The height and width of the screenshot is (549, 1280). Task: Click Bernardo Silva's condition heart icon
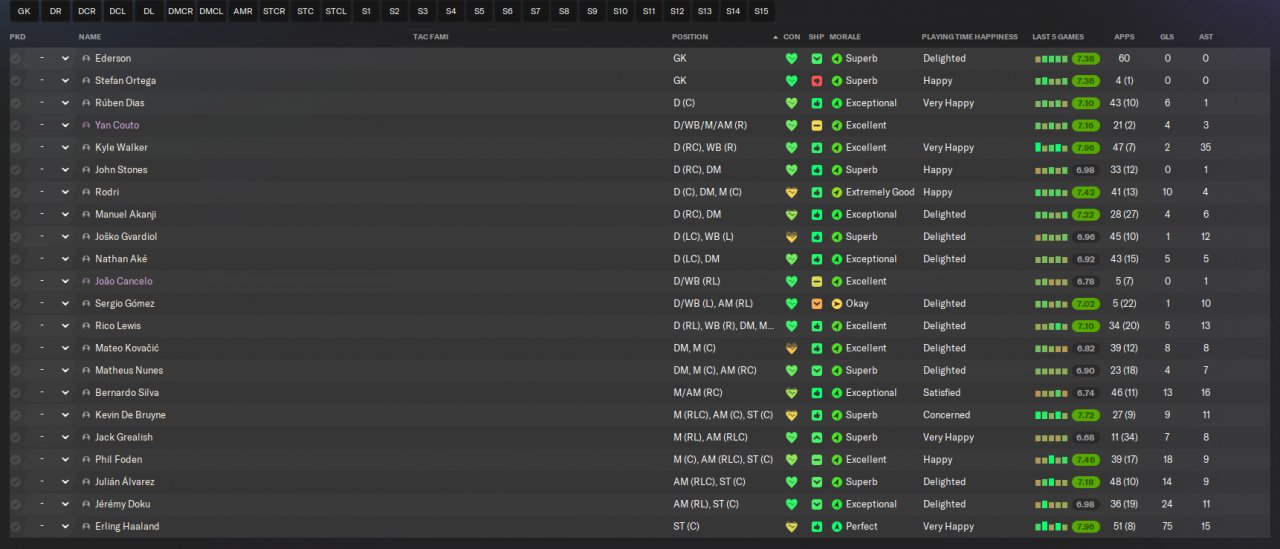791,393
